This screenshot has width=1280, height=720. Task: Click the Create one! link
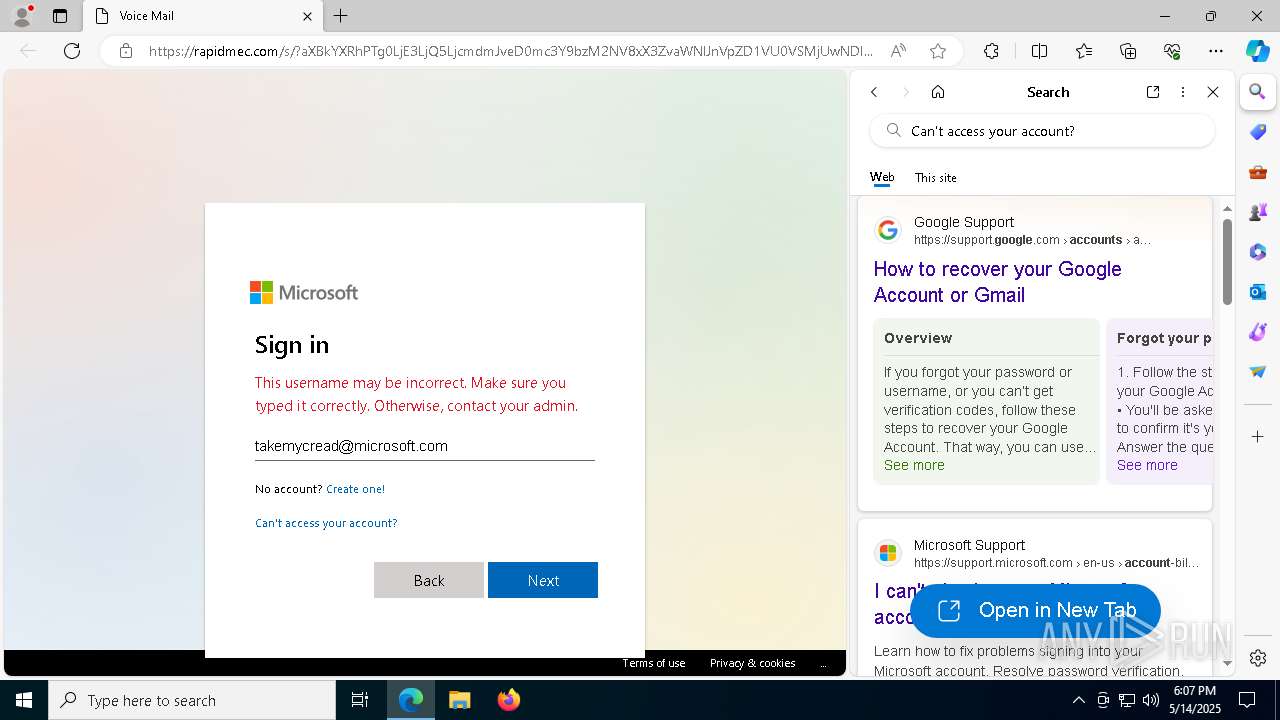click(x=355, y=489)
